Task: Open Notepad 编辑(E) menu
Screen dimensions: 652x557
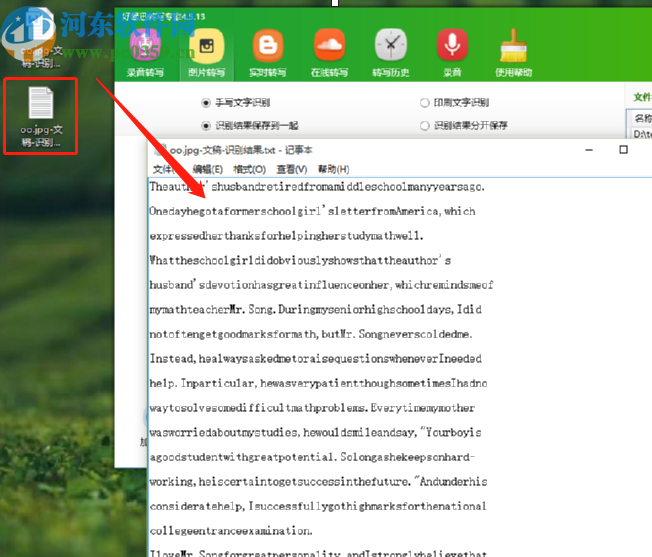Action: click(207, 169)
